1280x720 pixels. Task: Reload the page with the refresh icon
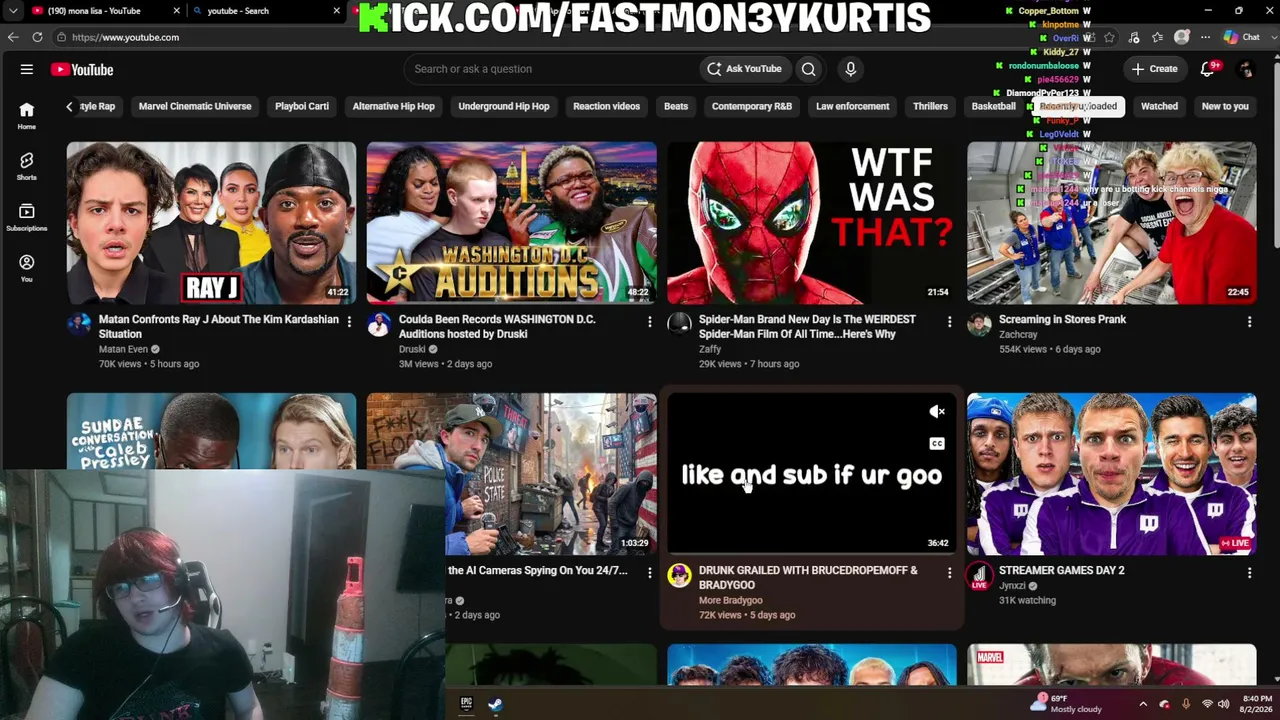[37, 37]
